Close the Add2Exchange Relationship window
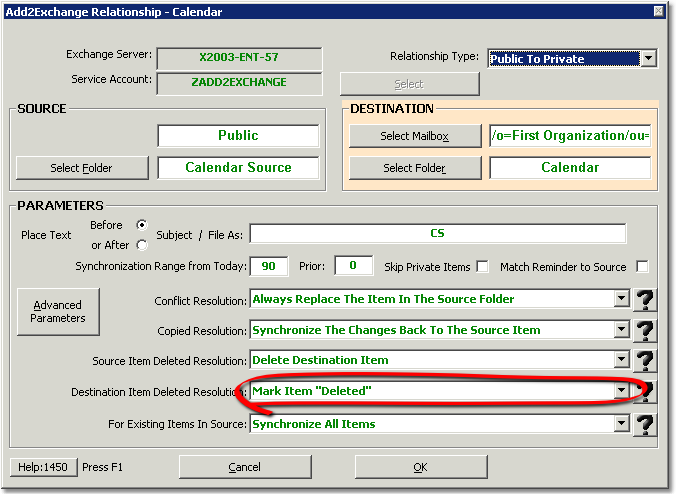676x496 pixels. click(x=658, y=11)
